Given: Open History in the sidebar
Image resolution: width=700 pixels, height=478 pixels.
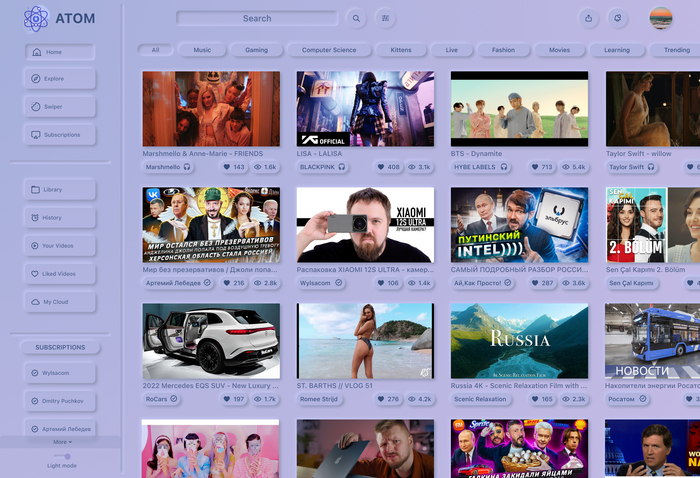Looking at the screenshot, I should 60,218.
